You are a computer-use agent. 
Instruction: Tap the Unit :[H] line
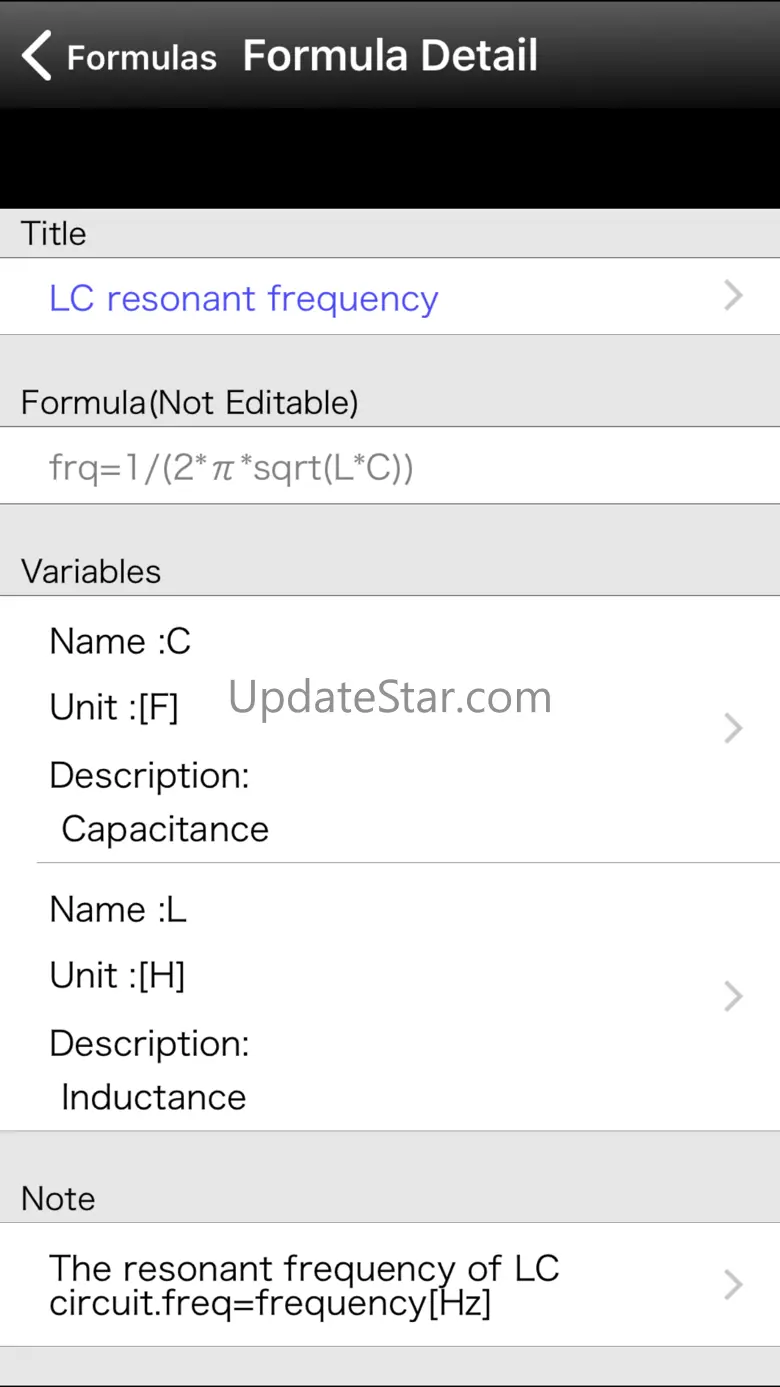coord(117,975)
